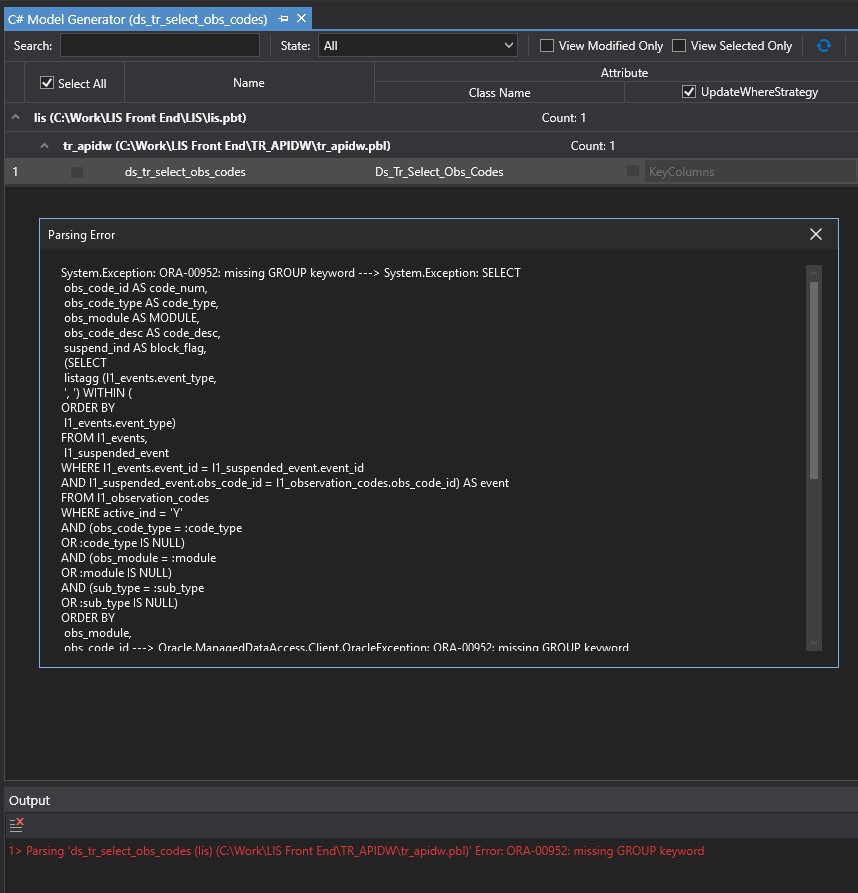Click the refresh icon in the toolbar
858x893 pixels.
point(824,45)
